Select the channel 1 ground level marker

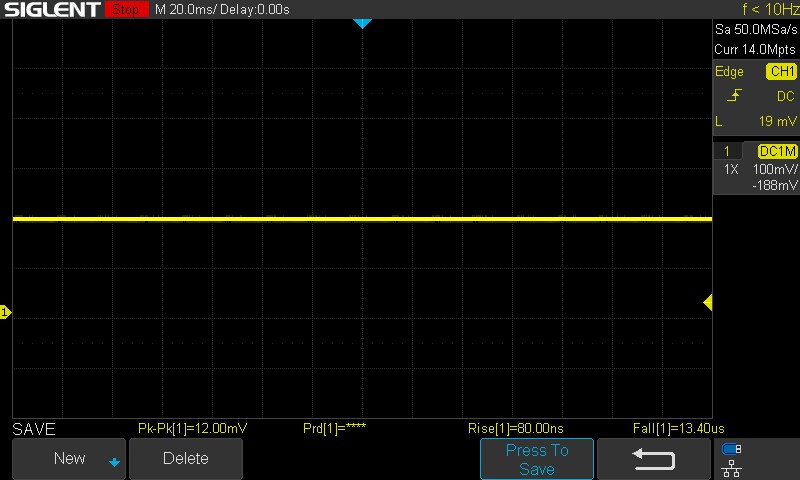pyautogui.click(x=5, y=312)
